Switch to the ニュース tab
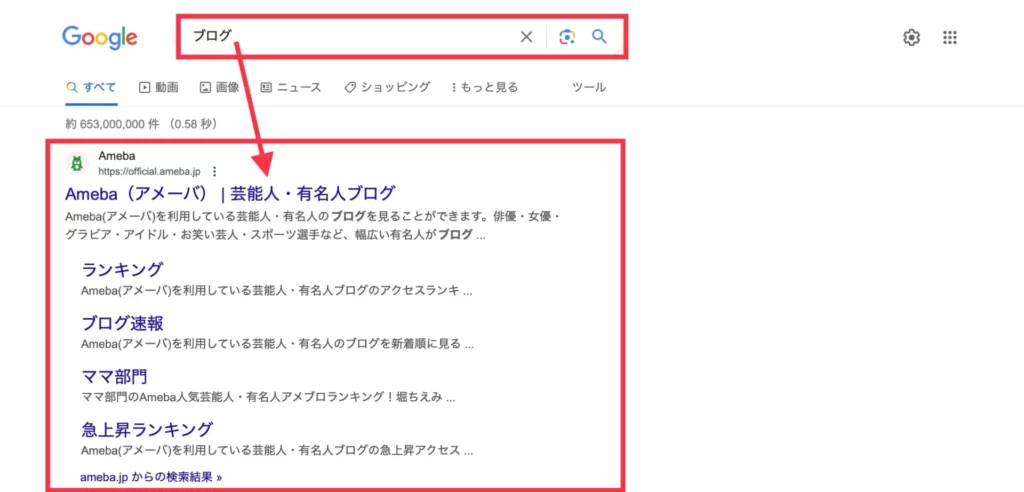The width and height of the screenshot is (1024, 492). point(291,87)
